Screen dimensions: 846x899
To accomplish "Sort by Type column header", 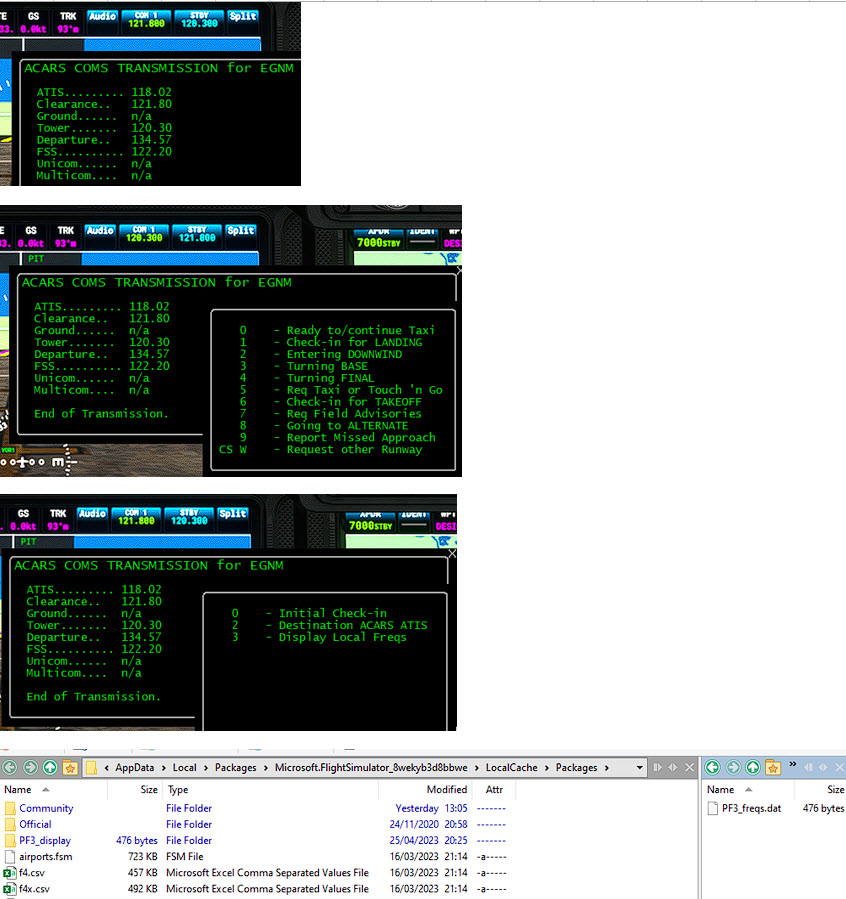I will point(178,789).
